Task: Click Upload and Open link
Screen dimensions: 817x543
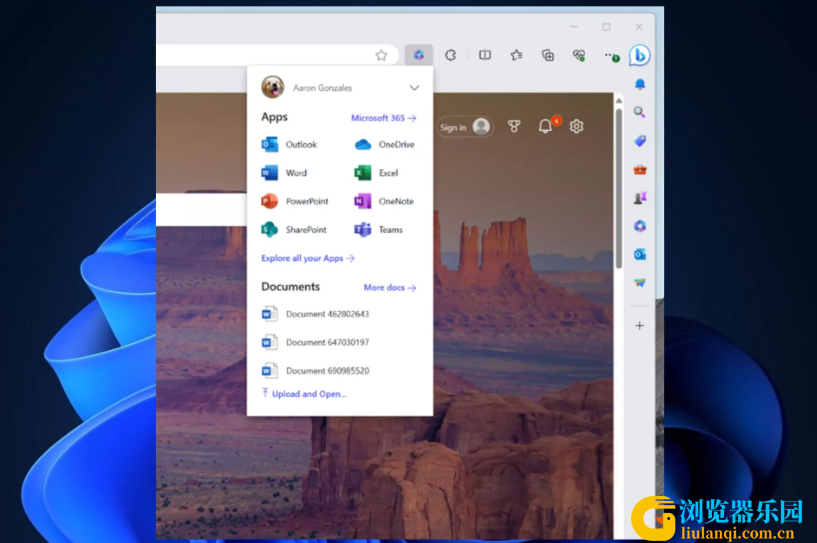Action: (x=304, y=393)
